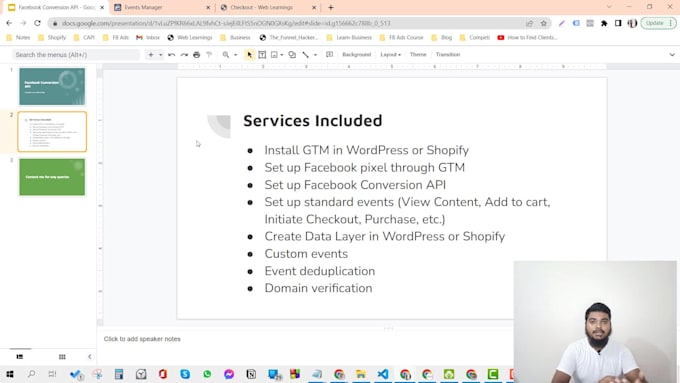This screenshot has height=383, width=680.
Task: Open the Layout dropdown
Action: pos(390,55)
